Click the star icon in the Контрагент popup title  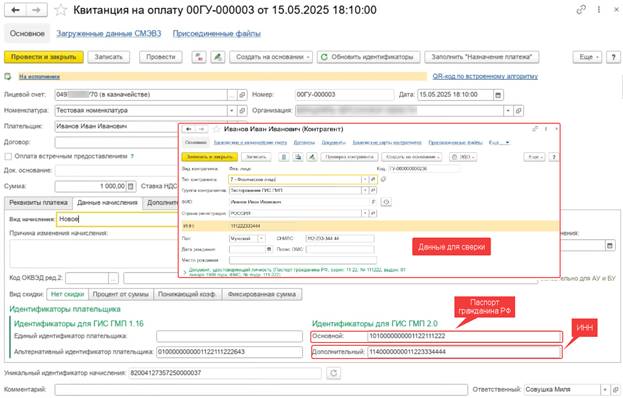pyautogui.click(x=217, y=129)
